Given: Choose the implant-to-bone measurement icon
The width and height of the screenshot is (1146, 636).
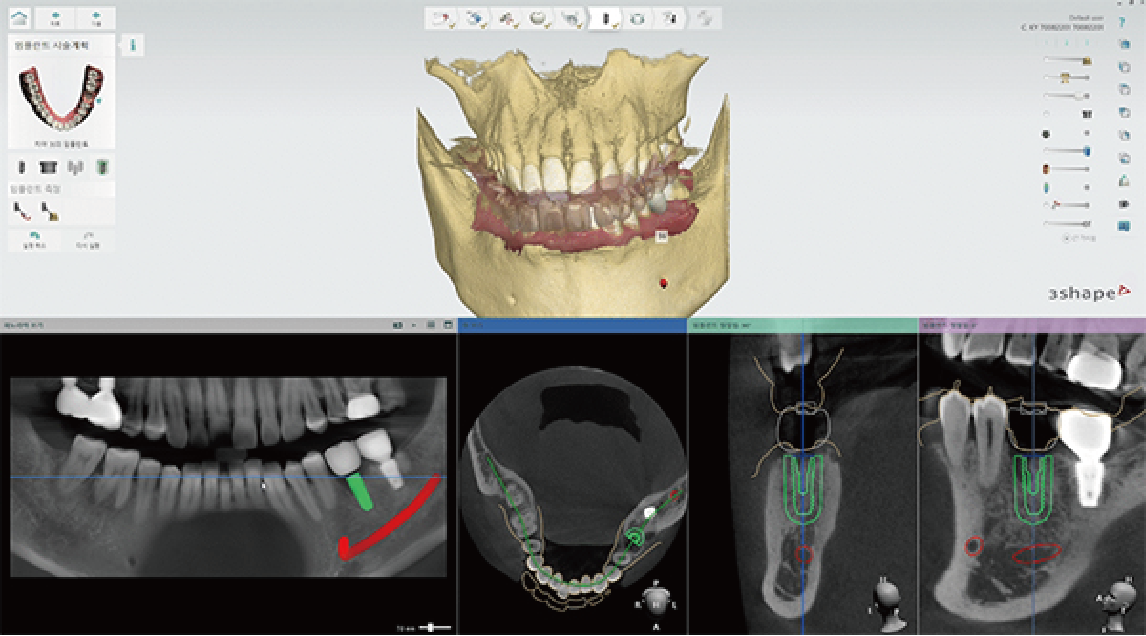Looking at the screenshot, I should click(49, 212).
